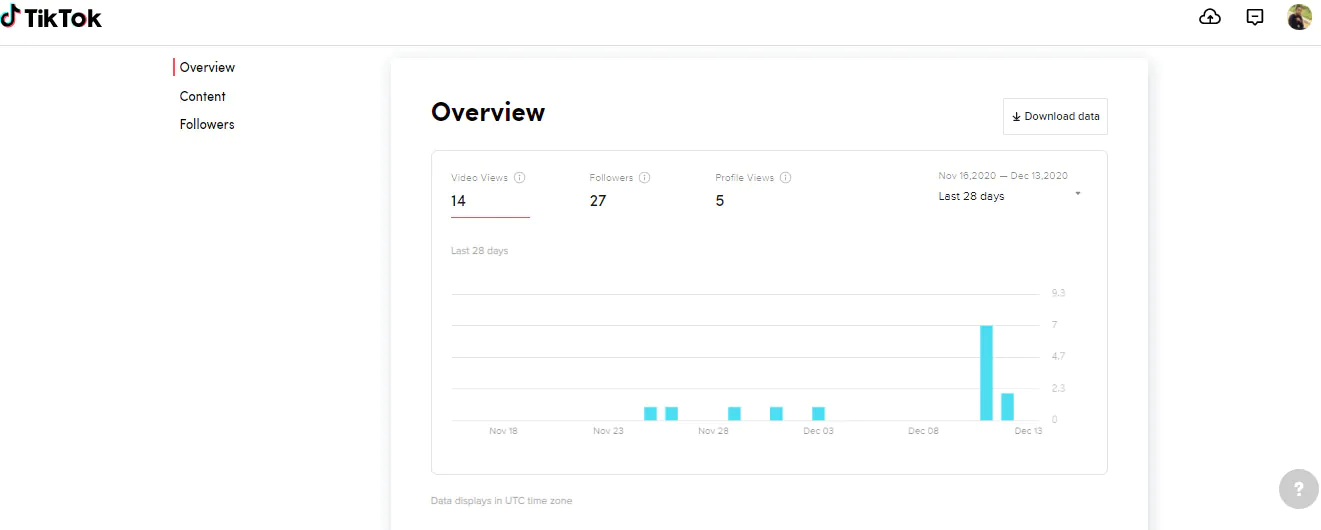Click the Nov 18 axis label
This screenshot has width=1321, height=530.
(503, 431)
